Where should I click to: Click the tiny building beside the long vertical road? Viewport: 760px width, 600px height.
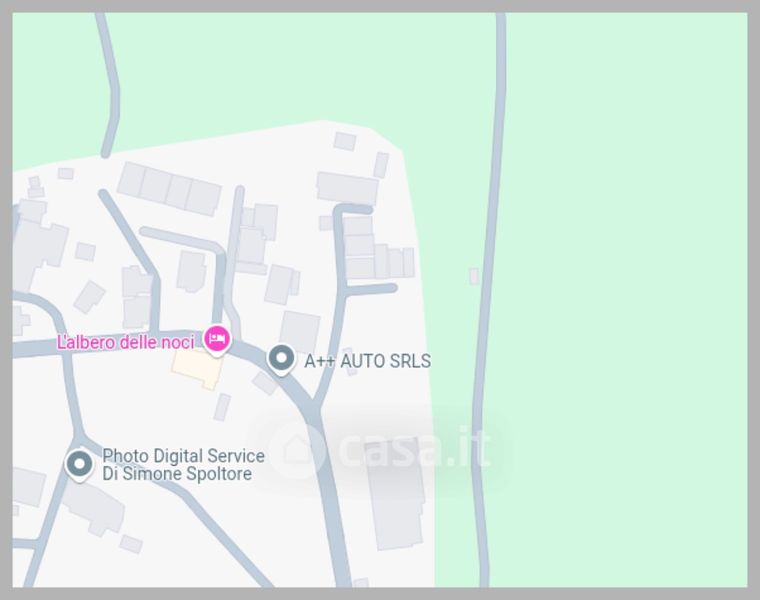(x=474, y=276)
